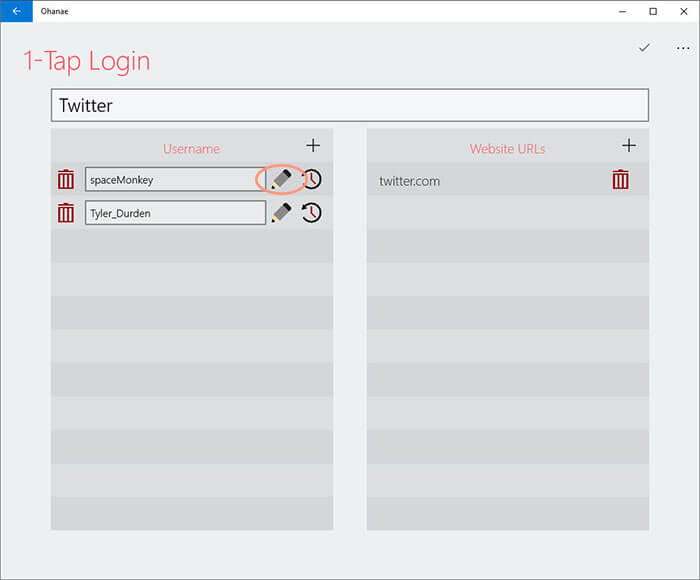
Task: Click pencil icon beside Tyler_Durden
Action: tap(282, 213)
